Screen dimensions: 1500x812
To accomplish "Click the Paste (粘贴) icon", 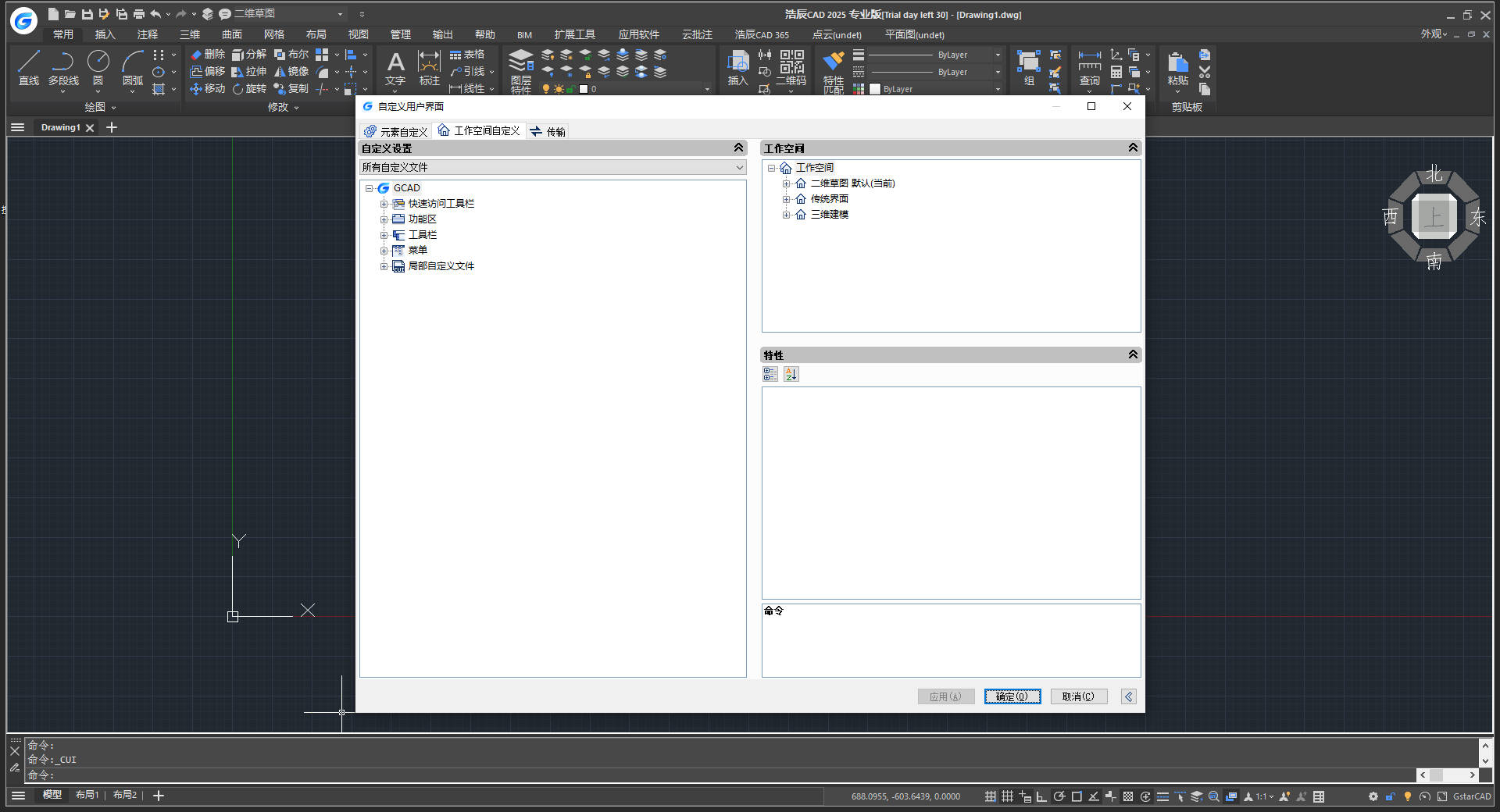I will (x=1177, y=68).
